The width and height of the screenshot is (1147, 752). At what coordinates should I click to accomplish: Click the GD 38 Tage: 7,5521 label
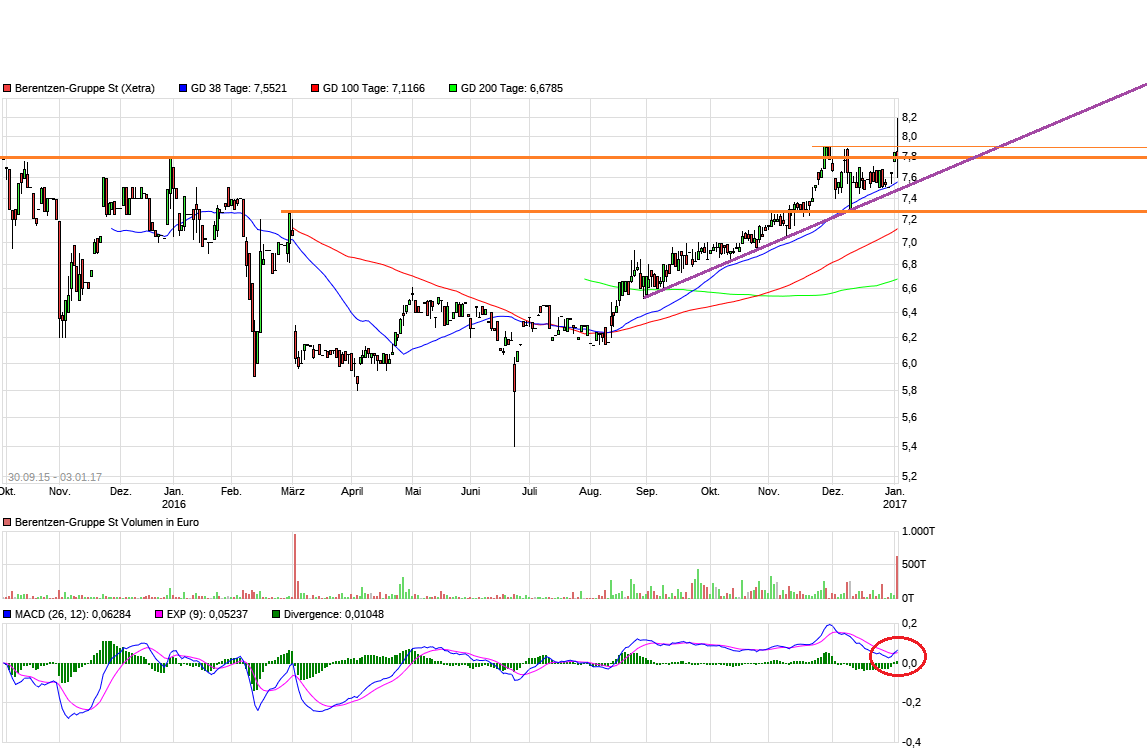240,88
